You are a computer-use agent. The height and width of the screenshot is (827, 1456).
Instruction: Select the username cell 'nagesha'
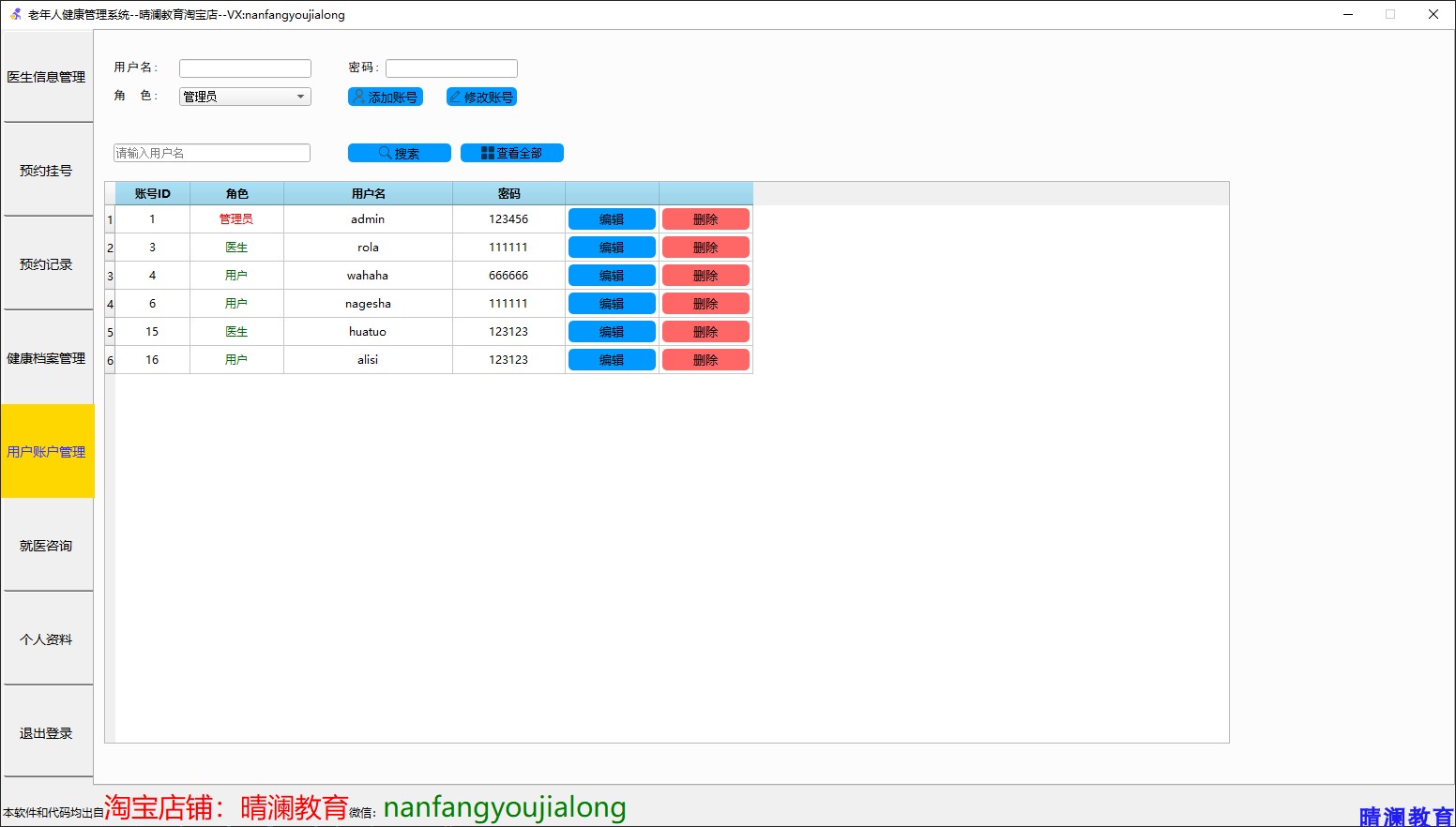click(368, 304)
